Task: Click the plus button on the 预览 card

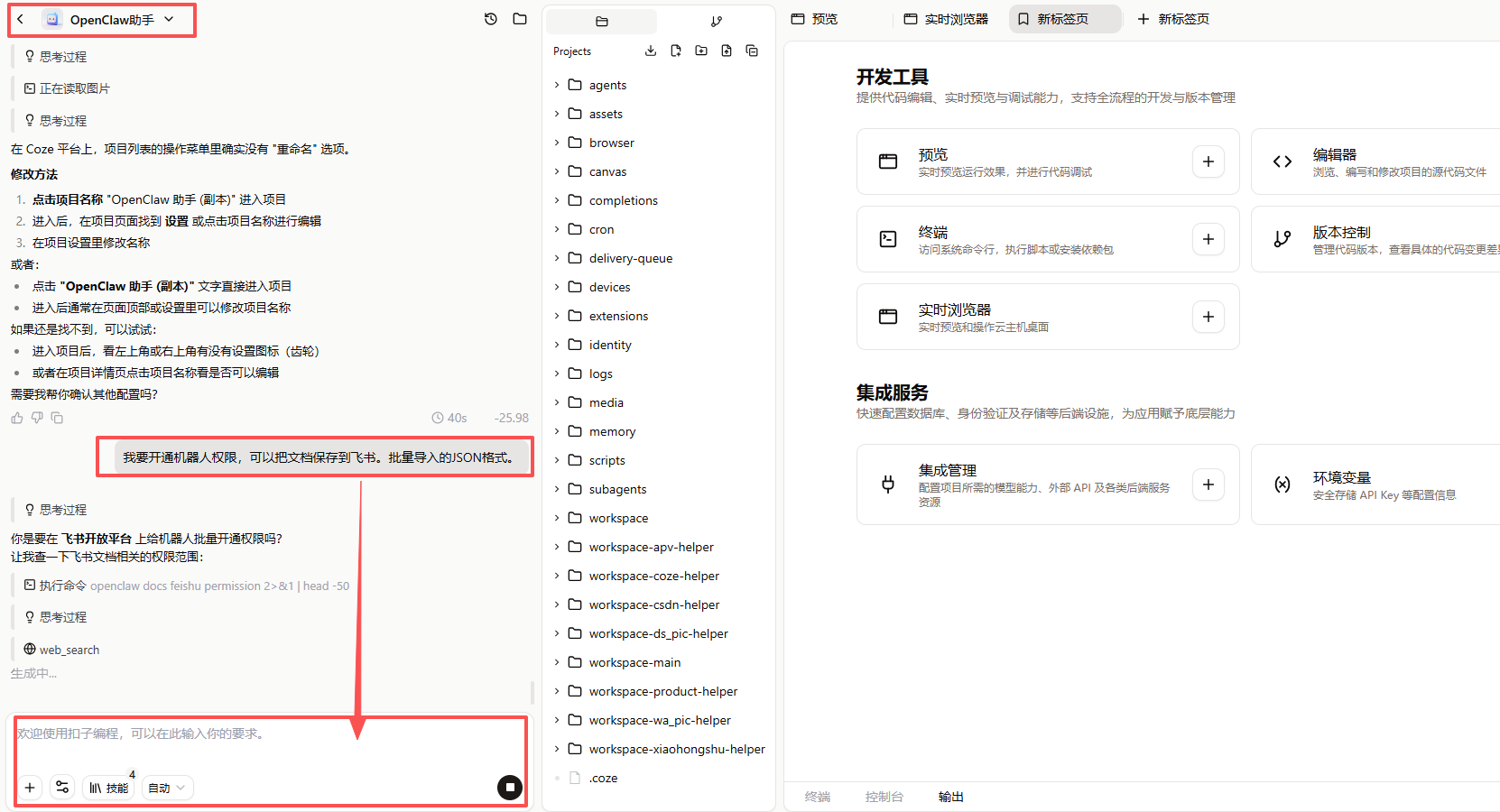Action: (1208, 161)
